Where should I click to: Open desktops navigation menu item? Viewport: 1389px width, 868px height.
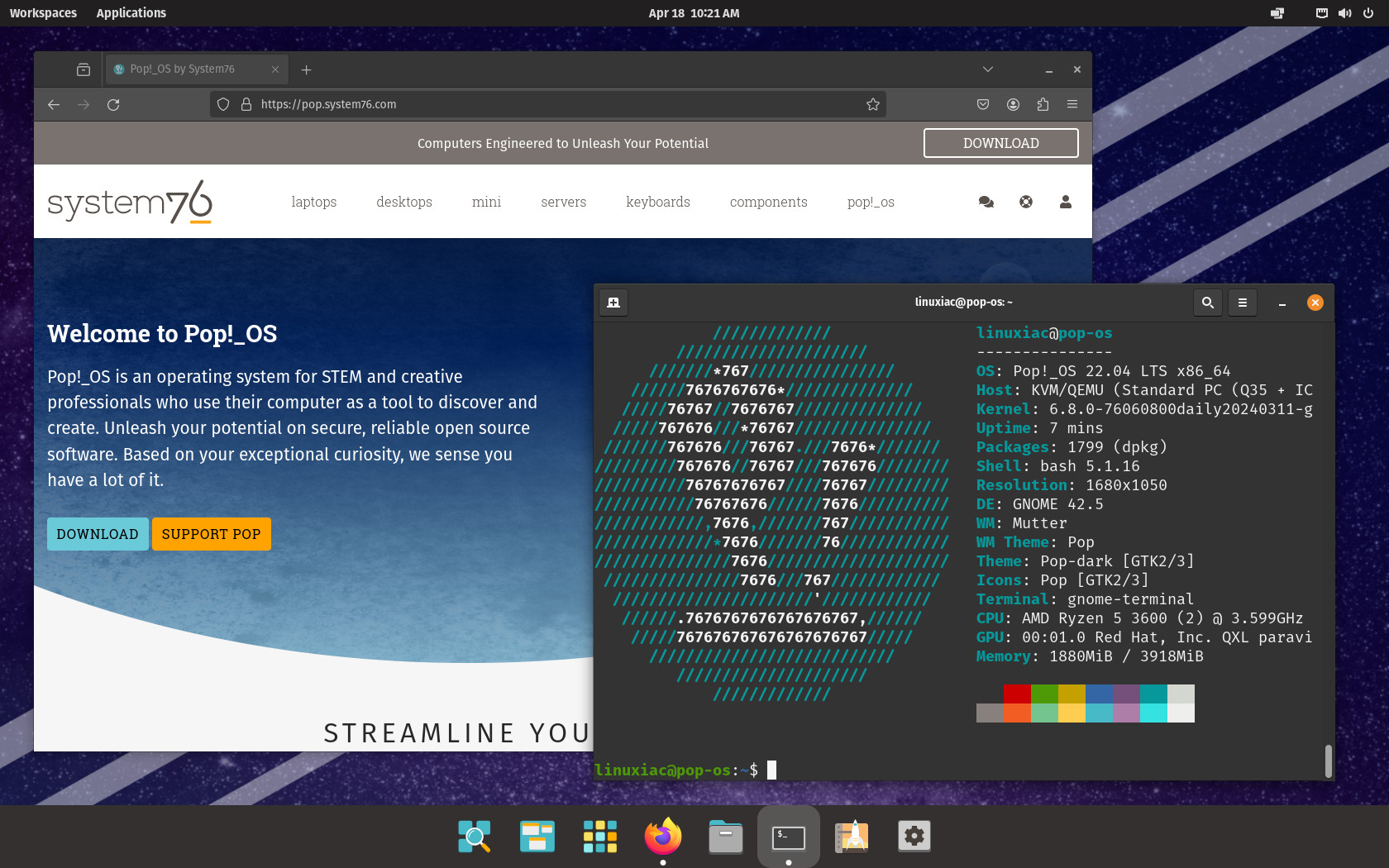click(404, 202)
